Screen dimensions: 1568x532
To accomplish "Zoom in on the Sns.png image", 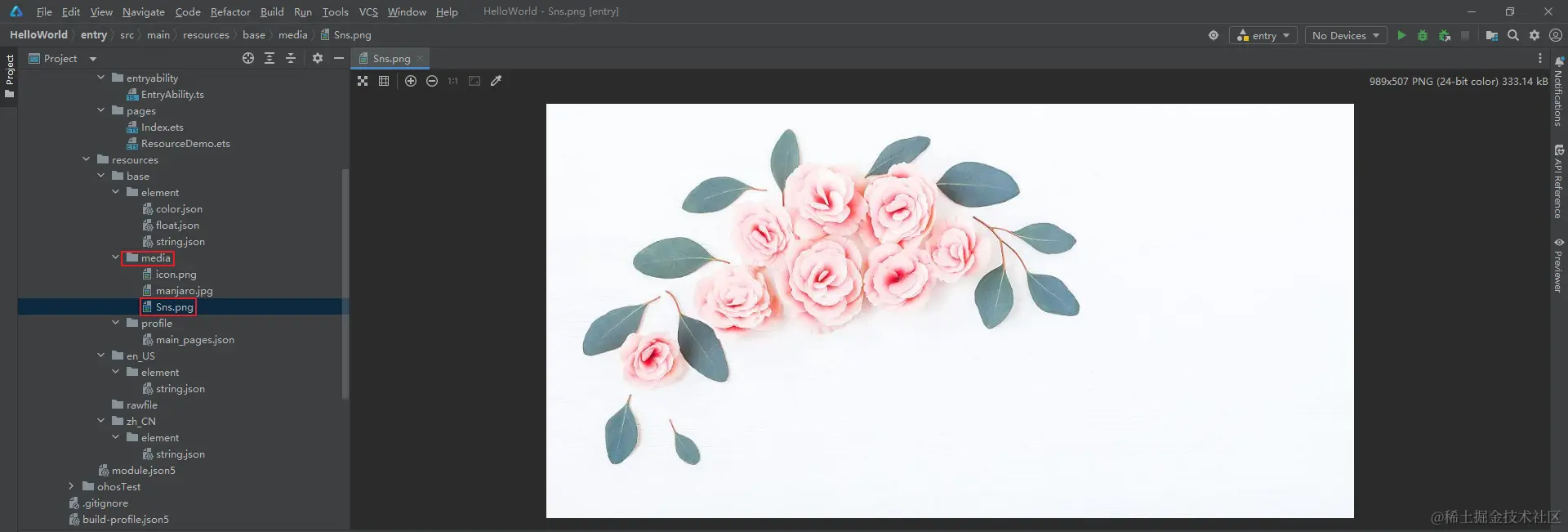I will (x=411, y=81).
